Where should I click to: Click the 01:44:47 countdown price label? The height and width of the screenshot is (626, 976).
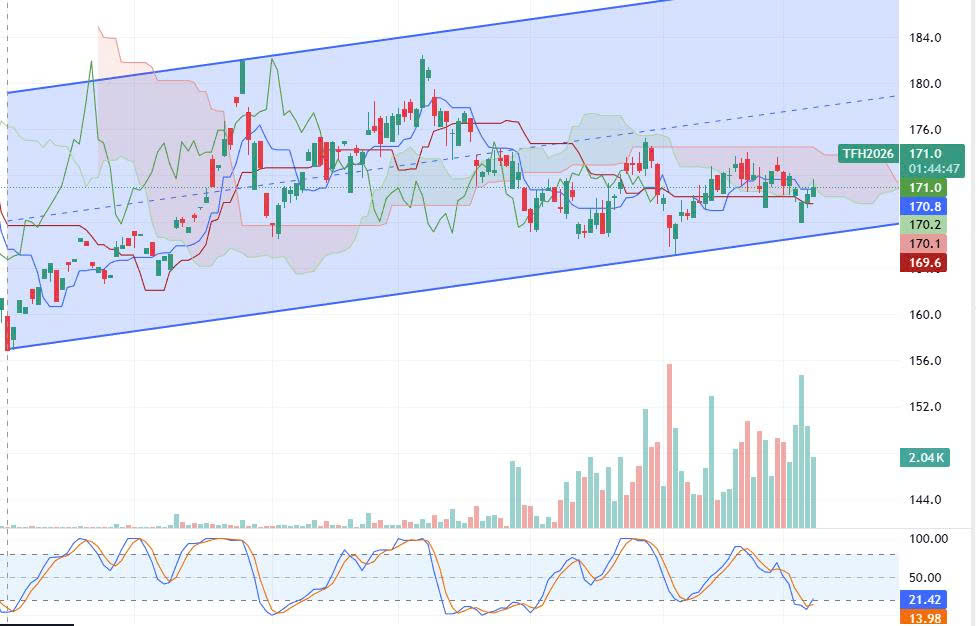click(x=936, y=169)
